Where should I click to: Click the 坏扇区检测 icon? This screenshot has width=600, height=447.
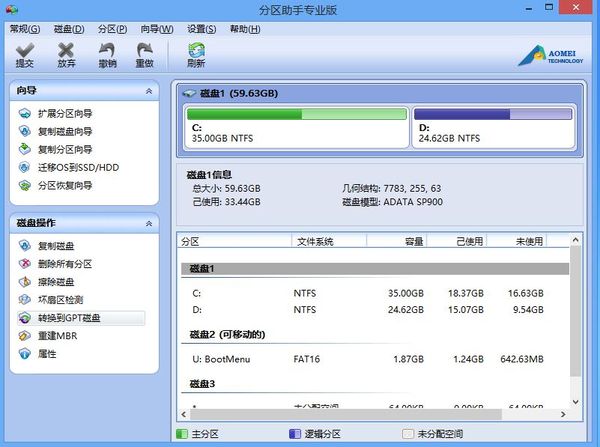(x=24, y=300)
